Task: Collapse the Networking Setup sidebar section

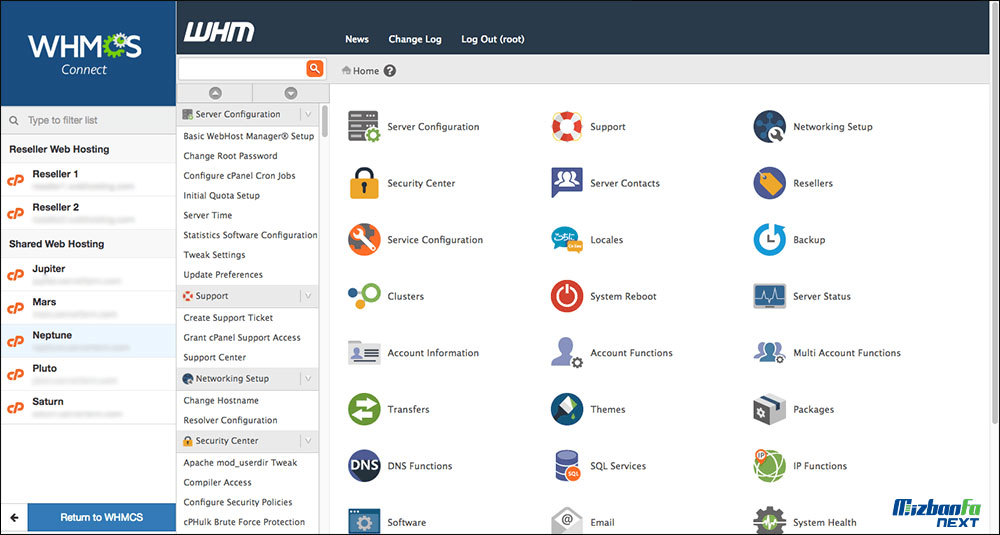Action: tap(308, 379)
